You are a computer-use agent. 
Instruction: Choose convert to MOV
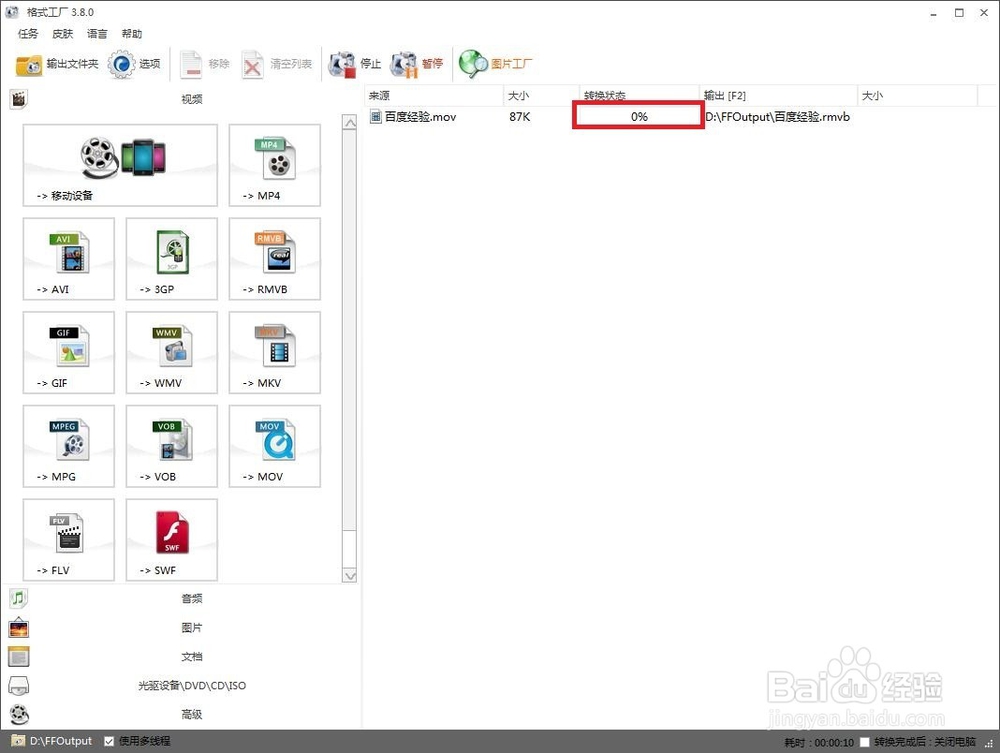pos(275,446)
